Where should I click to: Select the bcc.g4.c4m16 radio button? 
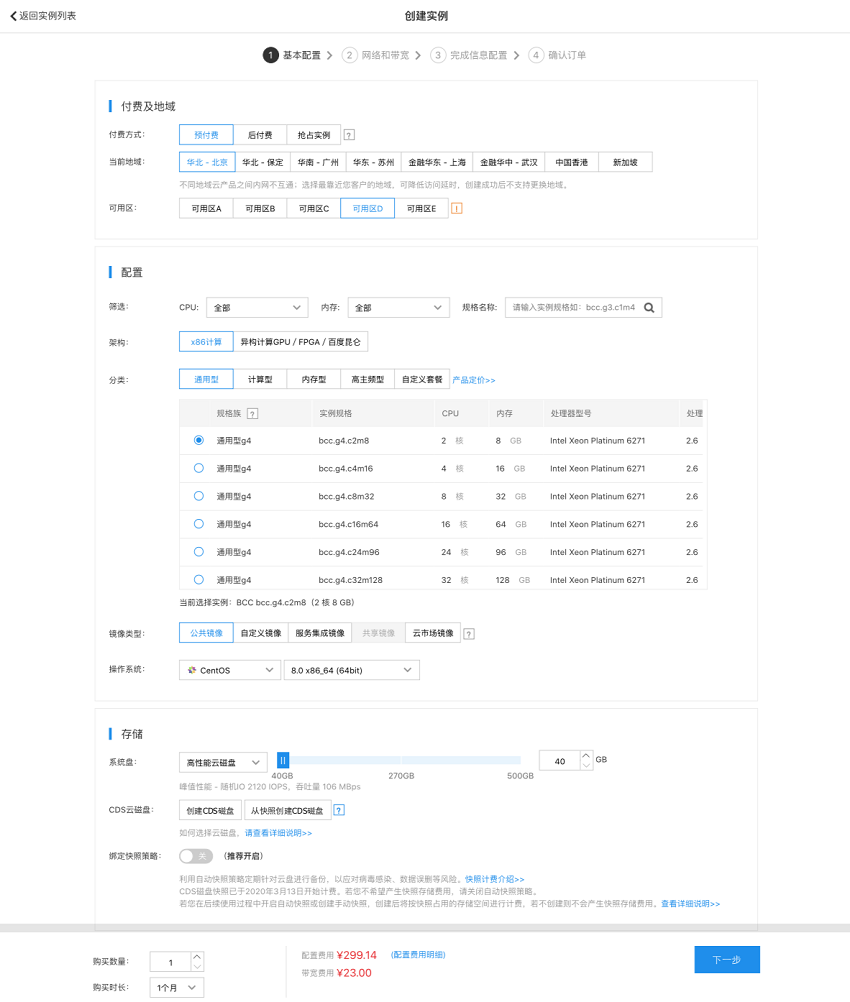(199, 468)
